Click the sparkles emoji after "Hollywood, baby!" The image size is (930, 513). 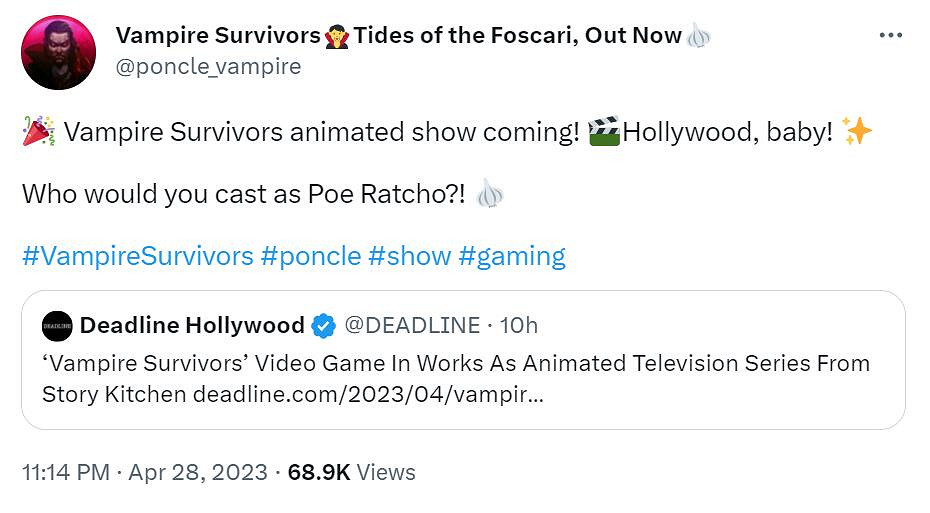click(857, 132)
